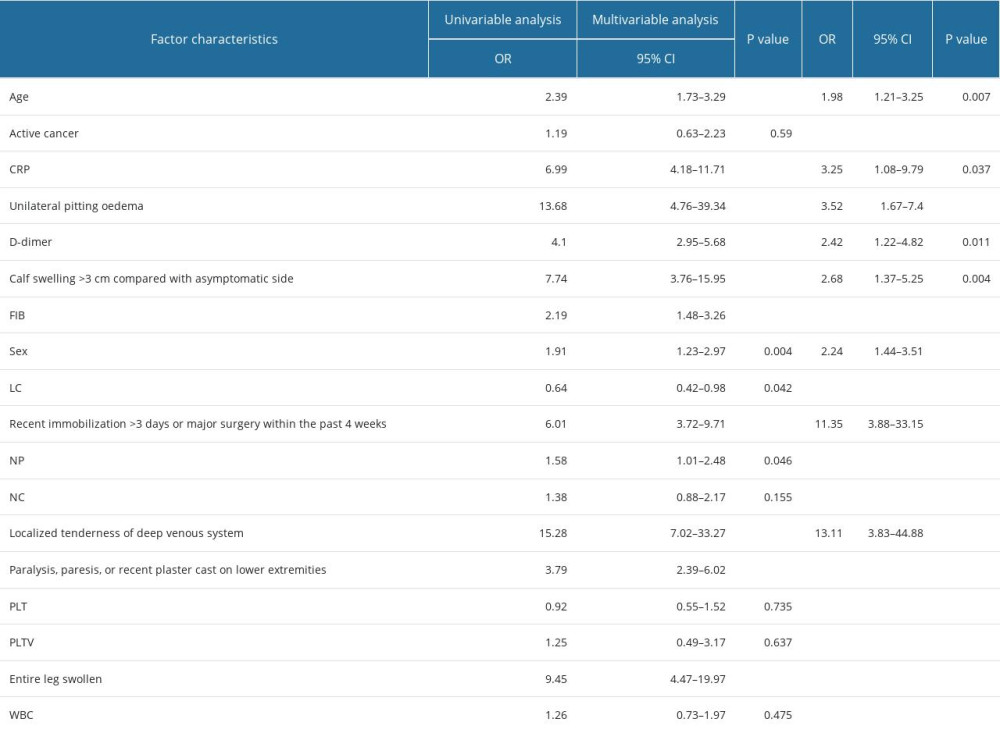
Task: Select the 'Univariable analysis' header cell
Action: point(502,19)
